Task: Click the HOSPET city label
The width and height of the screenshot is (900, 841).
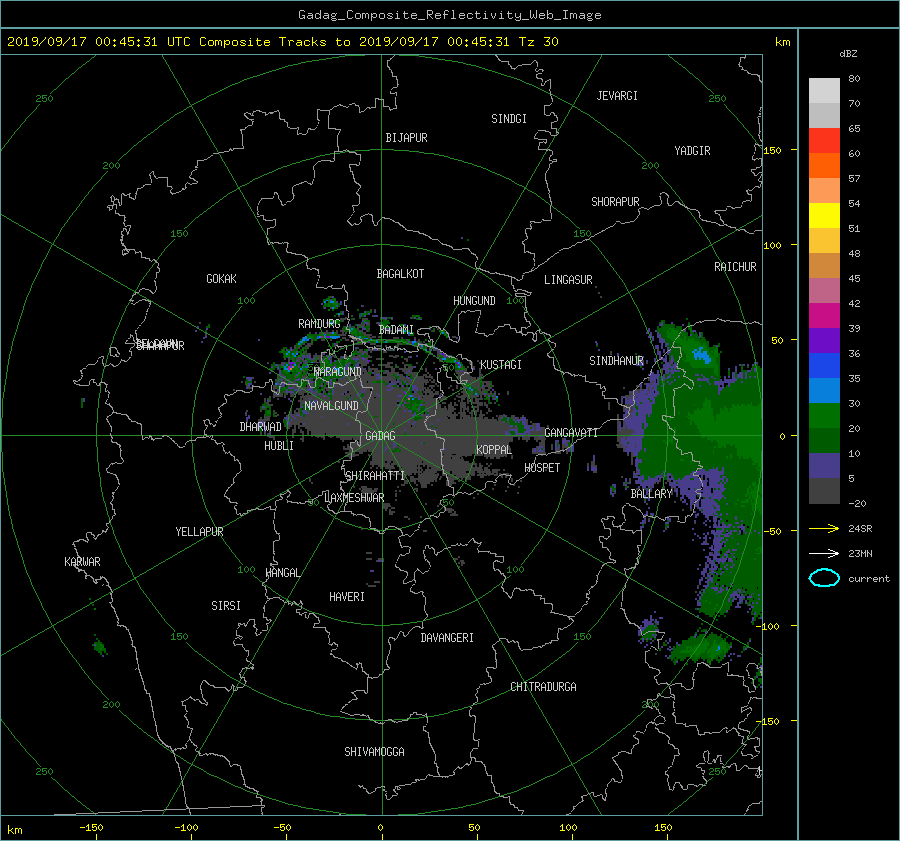Action: (542, 468)
